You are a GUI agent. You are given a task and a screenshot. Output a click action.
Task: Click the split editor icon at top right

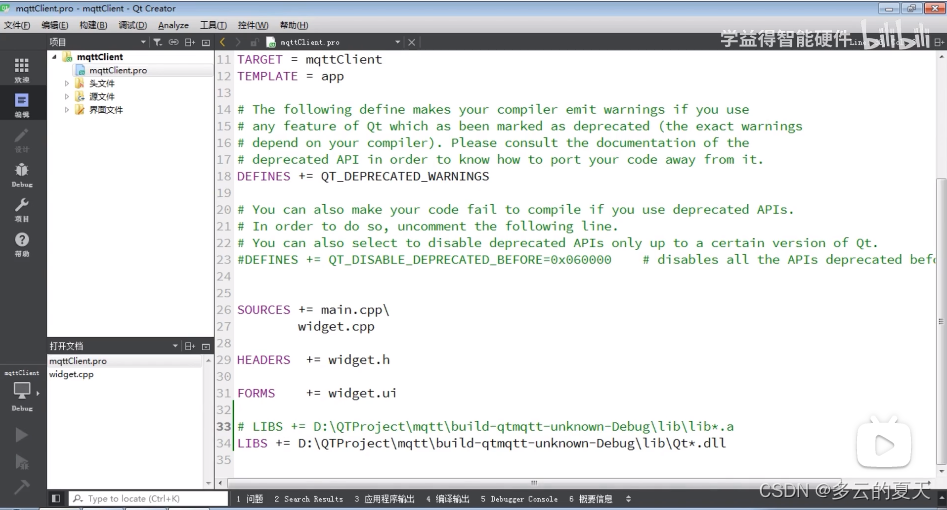pyautogui.click(x=938, y=42)
